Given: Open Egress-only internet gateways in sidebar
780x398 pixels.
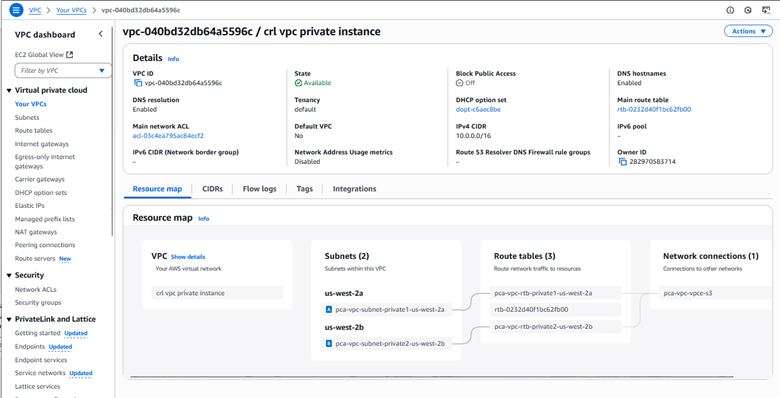Looking at the screenshot, I should [x=45, y=162].
